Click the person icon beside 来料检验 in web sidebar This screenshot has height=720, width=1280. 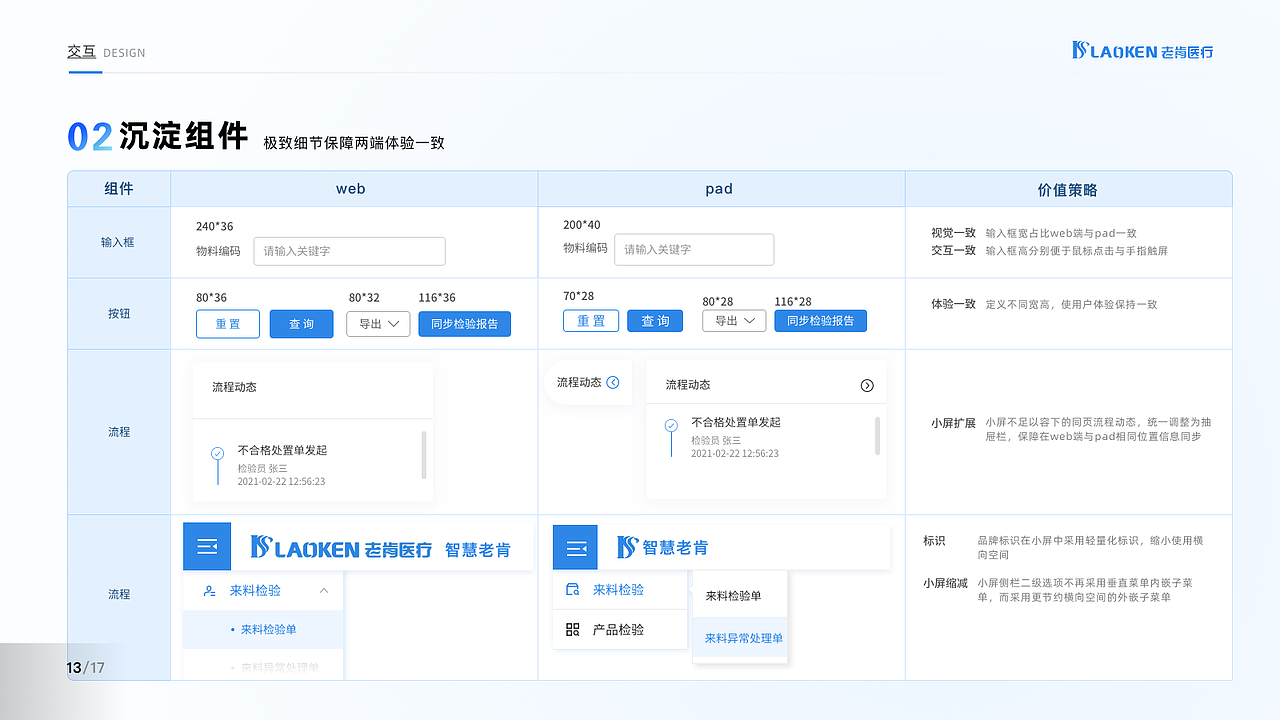coord(208,589)
